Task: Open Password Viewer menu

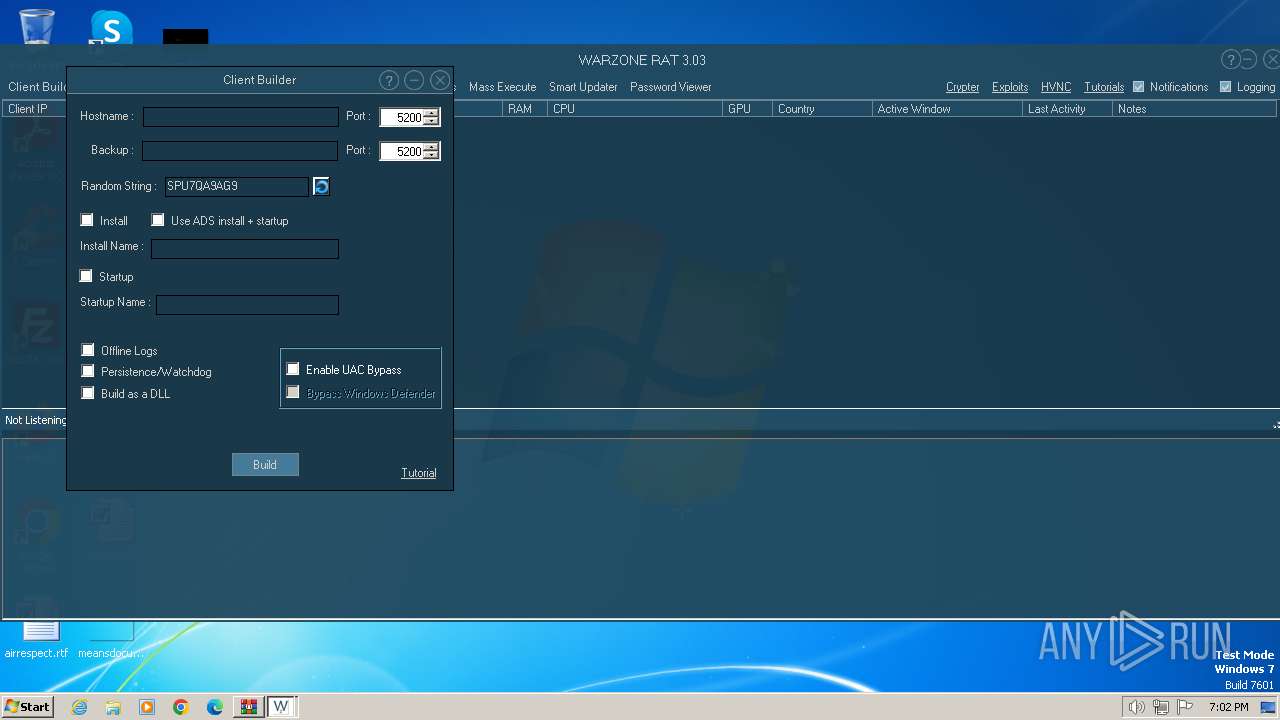Action: (x=671, y=87)
